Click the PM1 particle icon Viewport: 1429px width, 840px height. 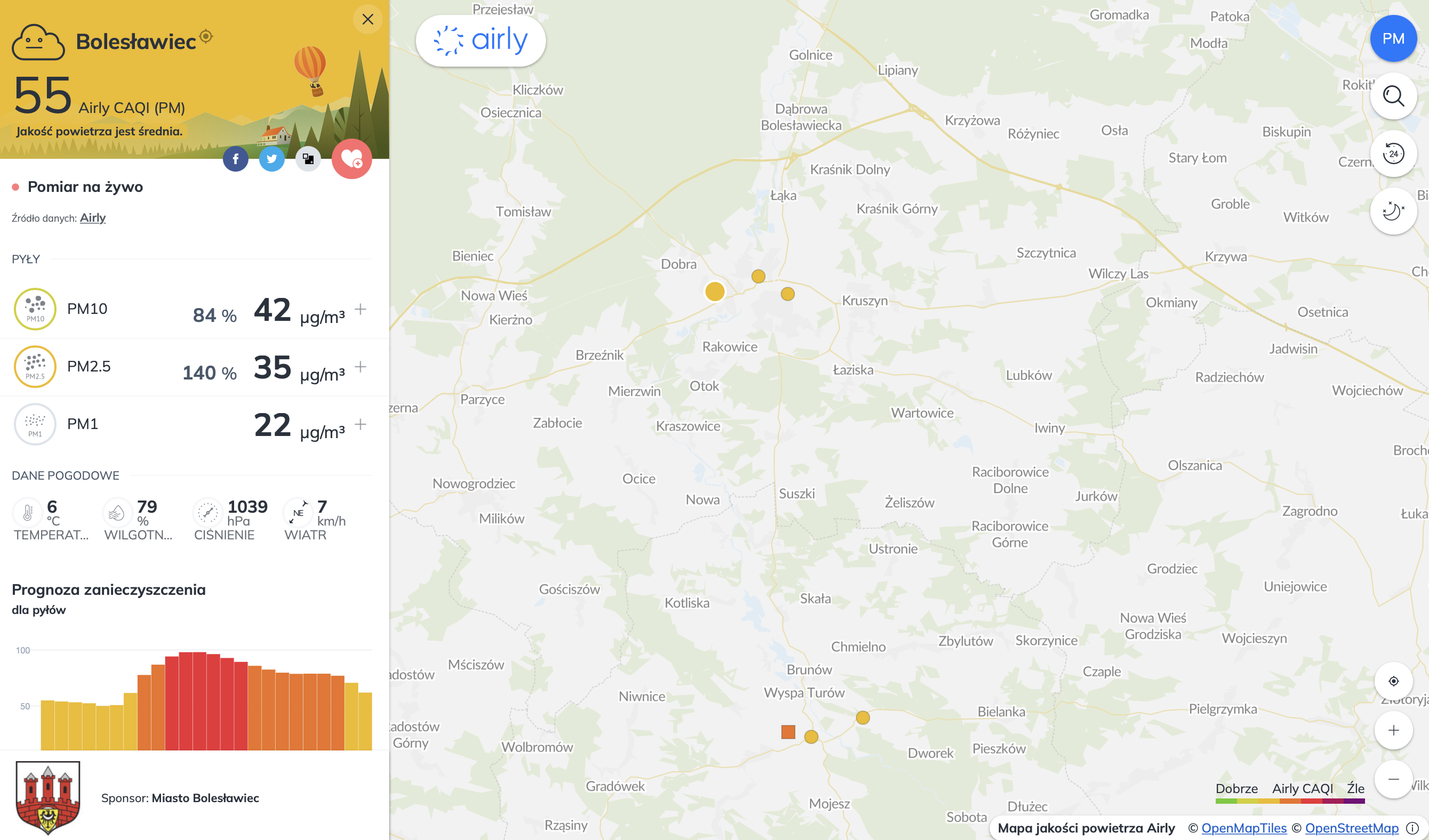pyautogui.click(x=35, y=424)
